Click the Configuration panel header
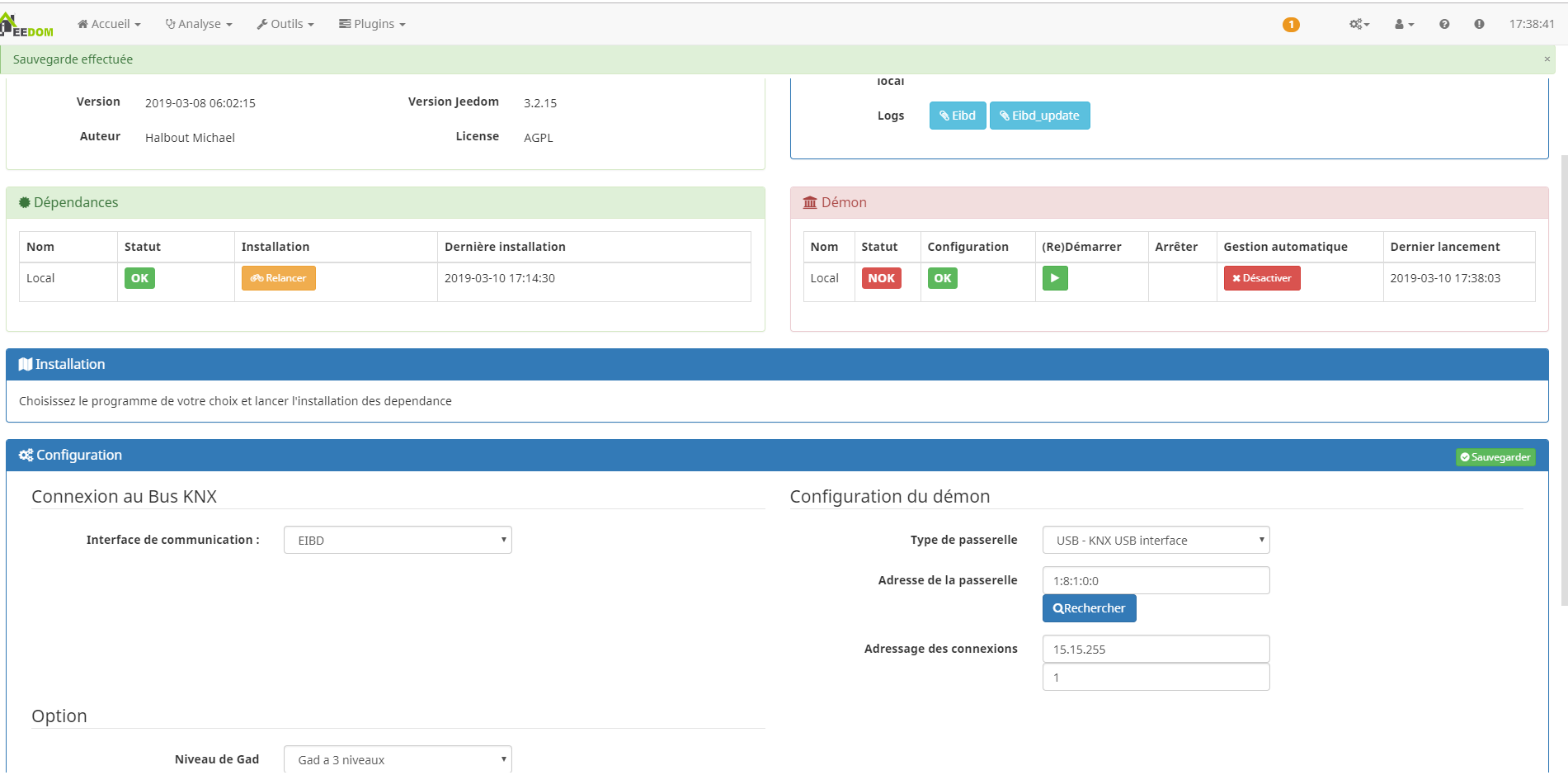The height and width of the screenshot is (775, 1568). (777, 455)
